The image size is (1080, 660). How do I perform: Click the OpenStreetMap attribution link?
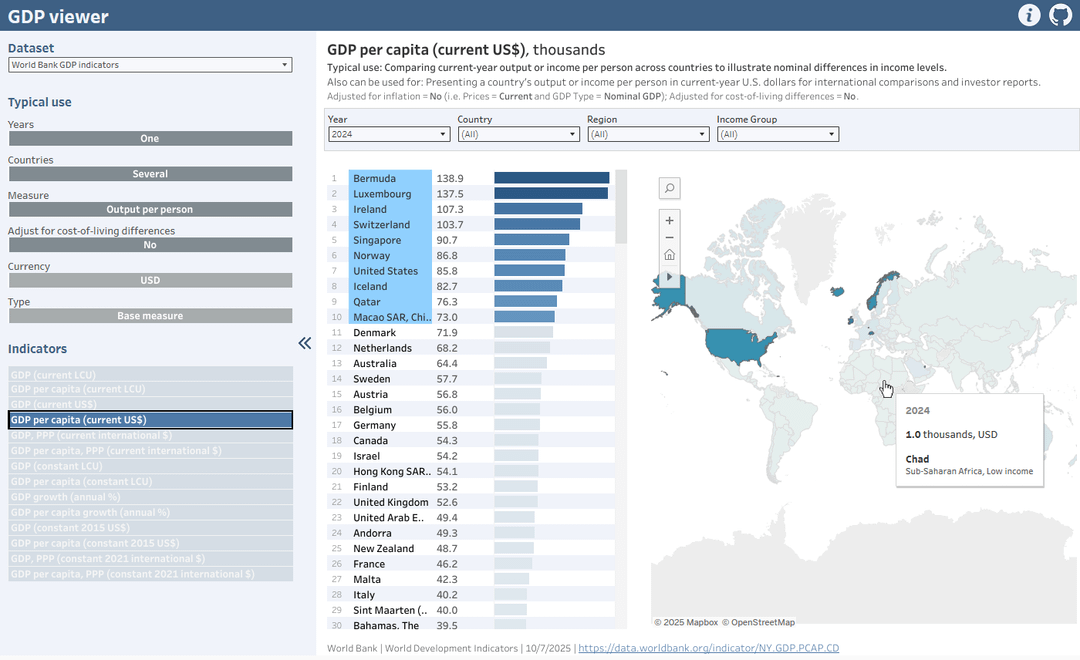[x=758, y=622]
